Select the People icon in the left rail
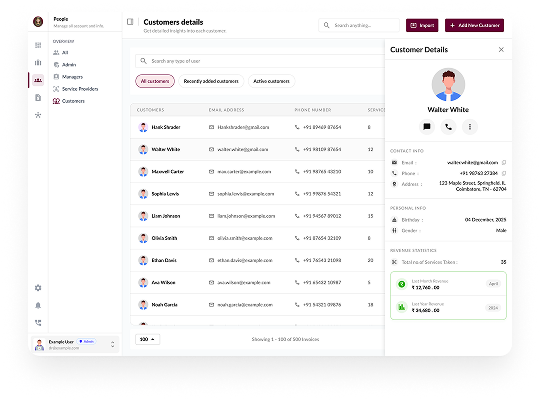 [x=38, y=80]
